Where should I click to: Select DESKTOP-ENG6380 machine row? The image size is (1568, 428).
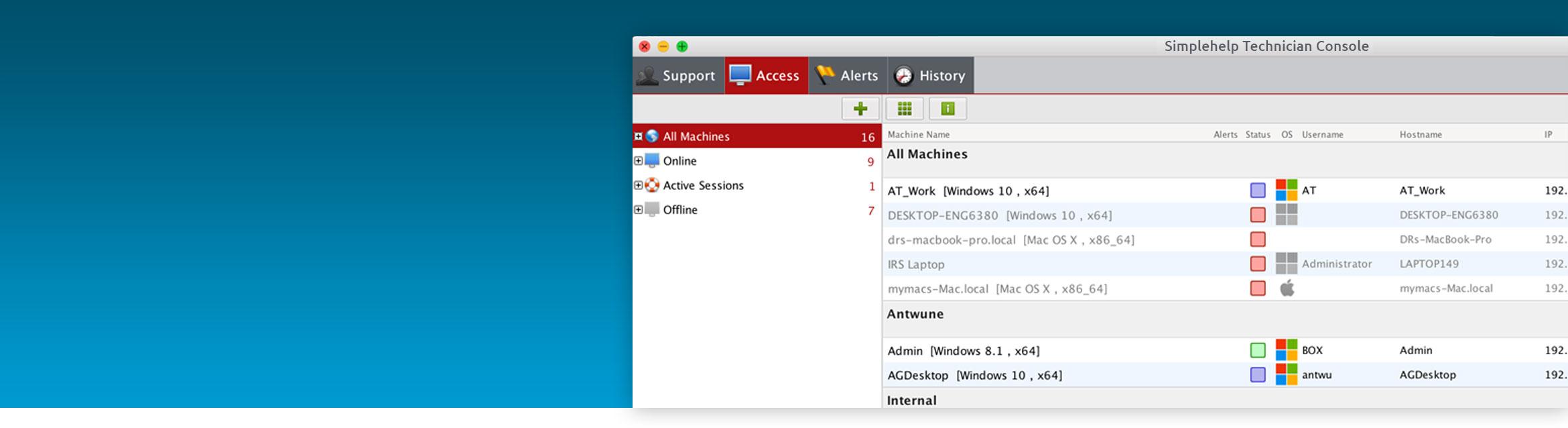(x=1226, y=215)
